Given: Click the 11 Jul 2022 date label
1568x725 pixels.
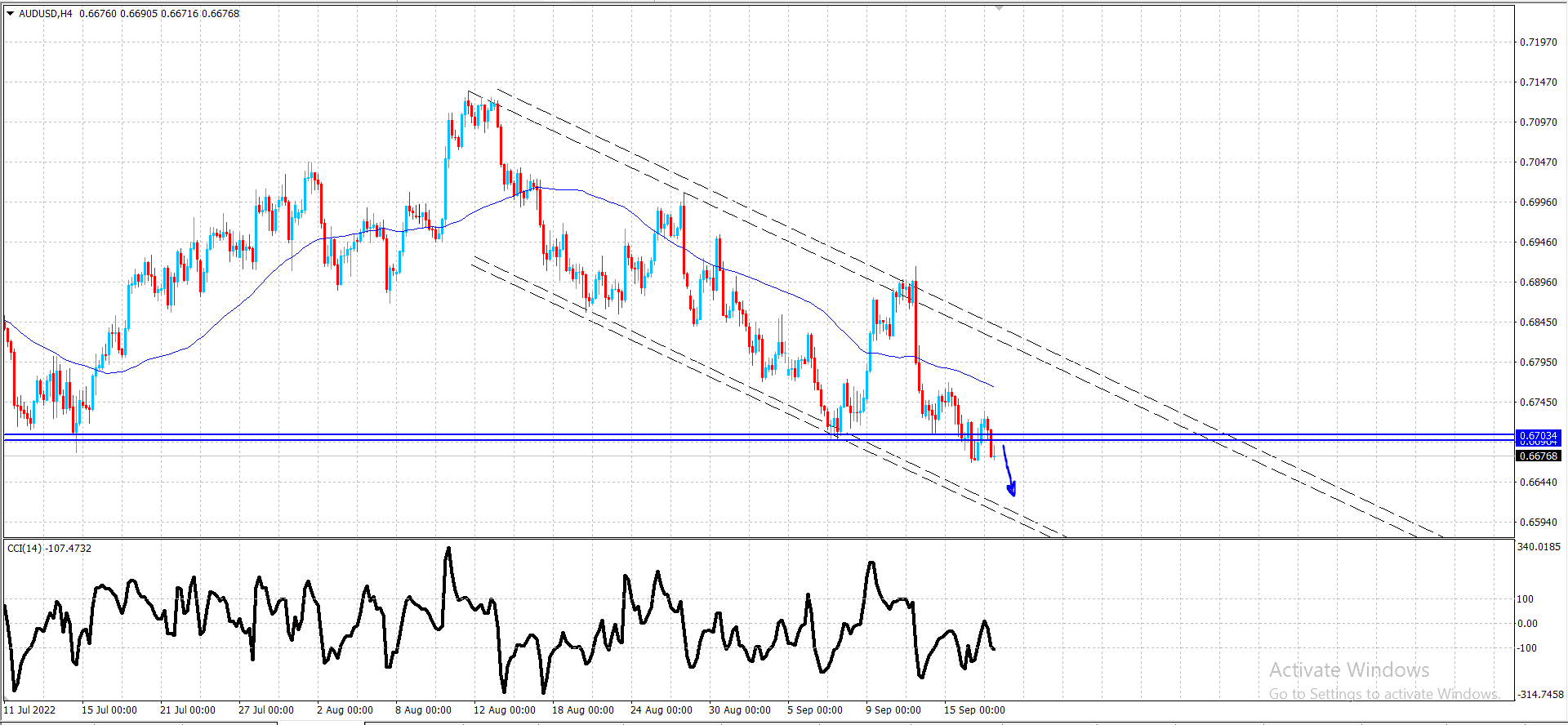Looking at the screenshot, I should pos(29,709).
